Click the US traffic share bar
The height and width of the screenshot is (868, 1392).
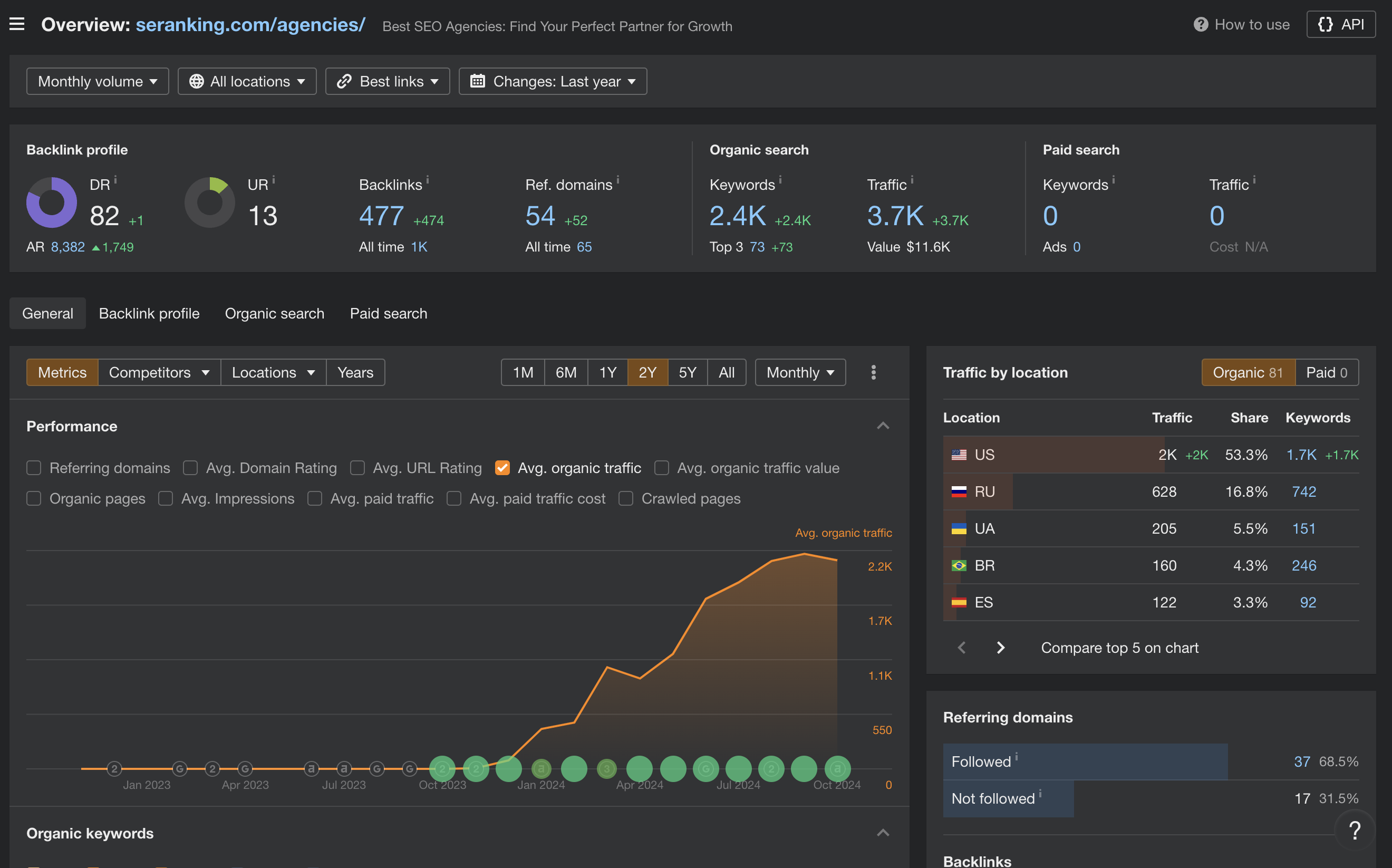(1054, 455)
